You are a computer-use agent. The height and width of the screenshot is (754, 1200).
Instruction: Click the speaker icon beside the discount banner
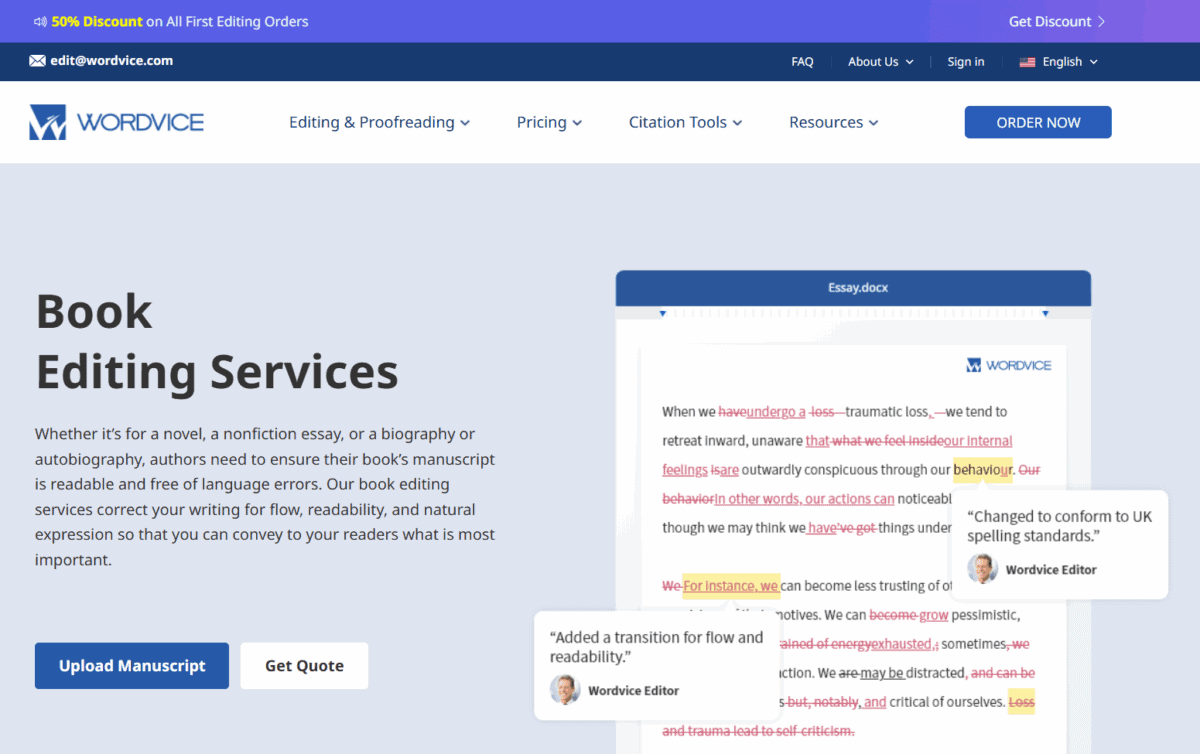40,21
